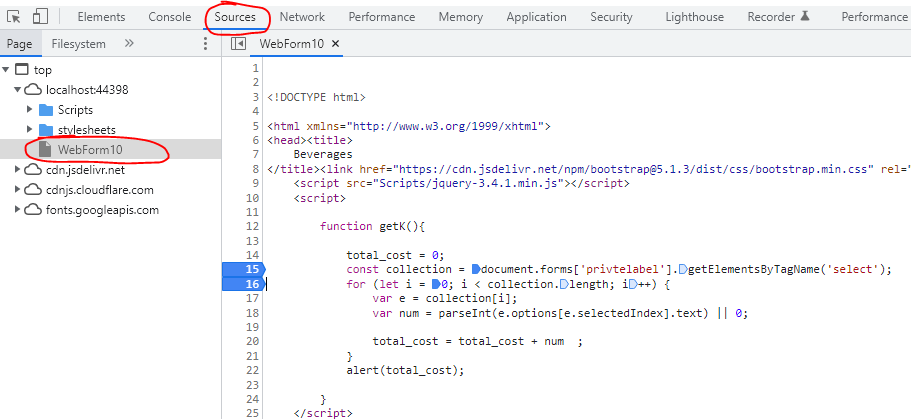911x419 pixels.
Task: Expand the cdn.jsdelivr.net domain
Action: 17,170
